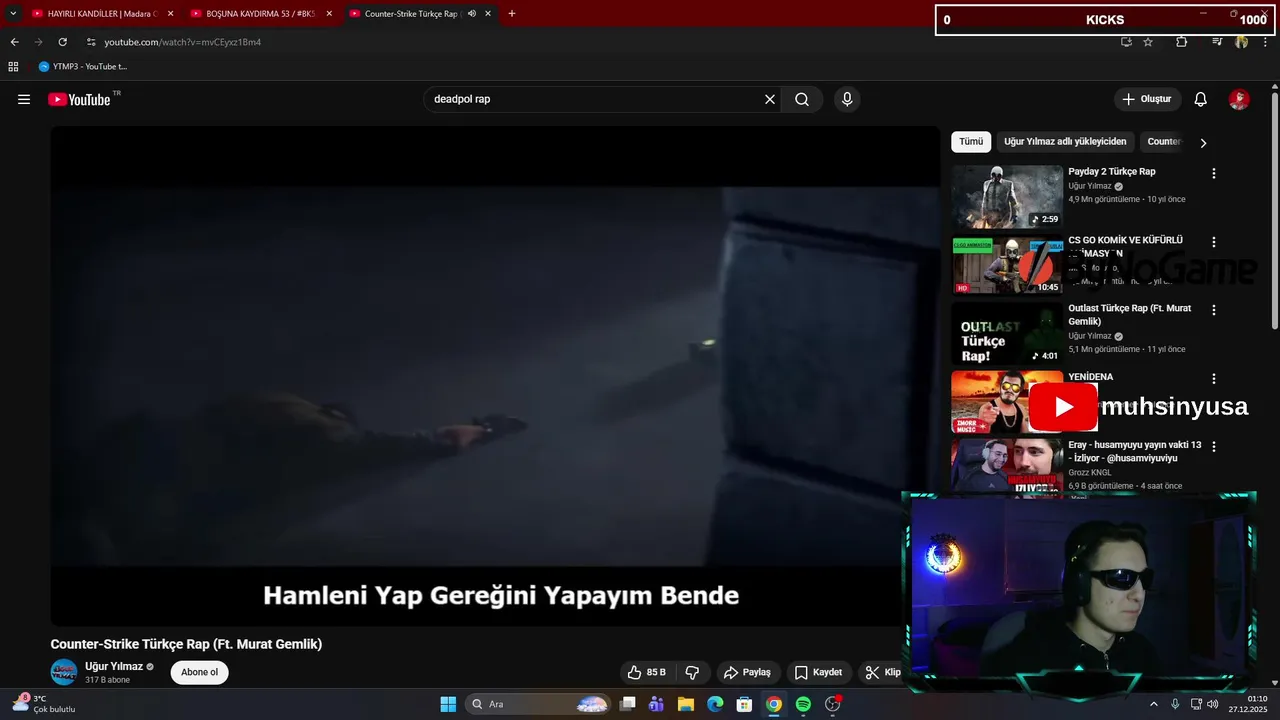Open Microsoft Store from the taskbar

click(744, 704)
